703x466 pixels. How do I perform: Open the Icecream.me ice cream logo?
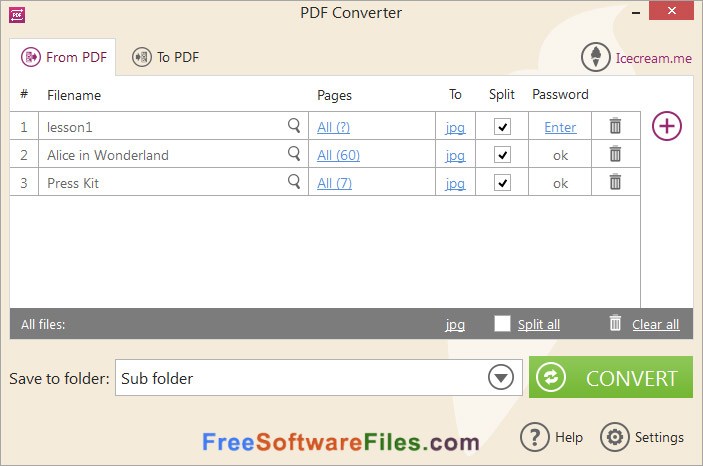point(595,57)
